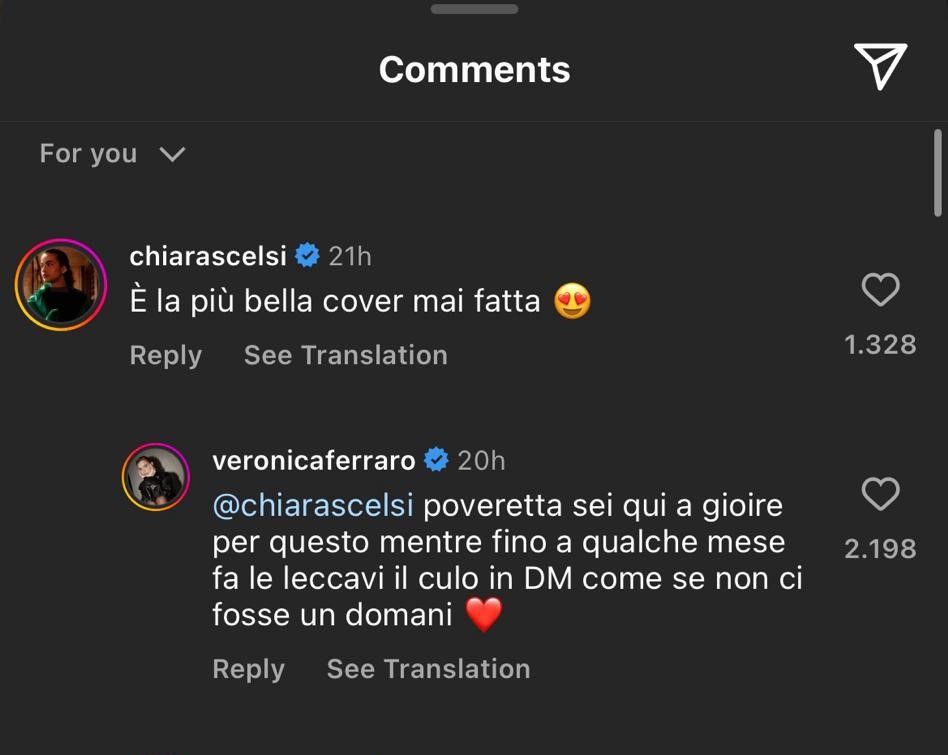See Translation of veronicaferraro's reply
Screen dimensions: 948x755
tap(428, 669)
